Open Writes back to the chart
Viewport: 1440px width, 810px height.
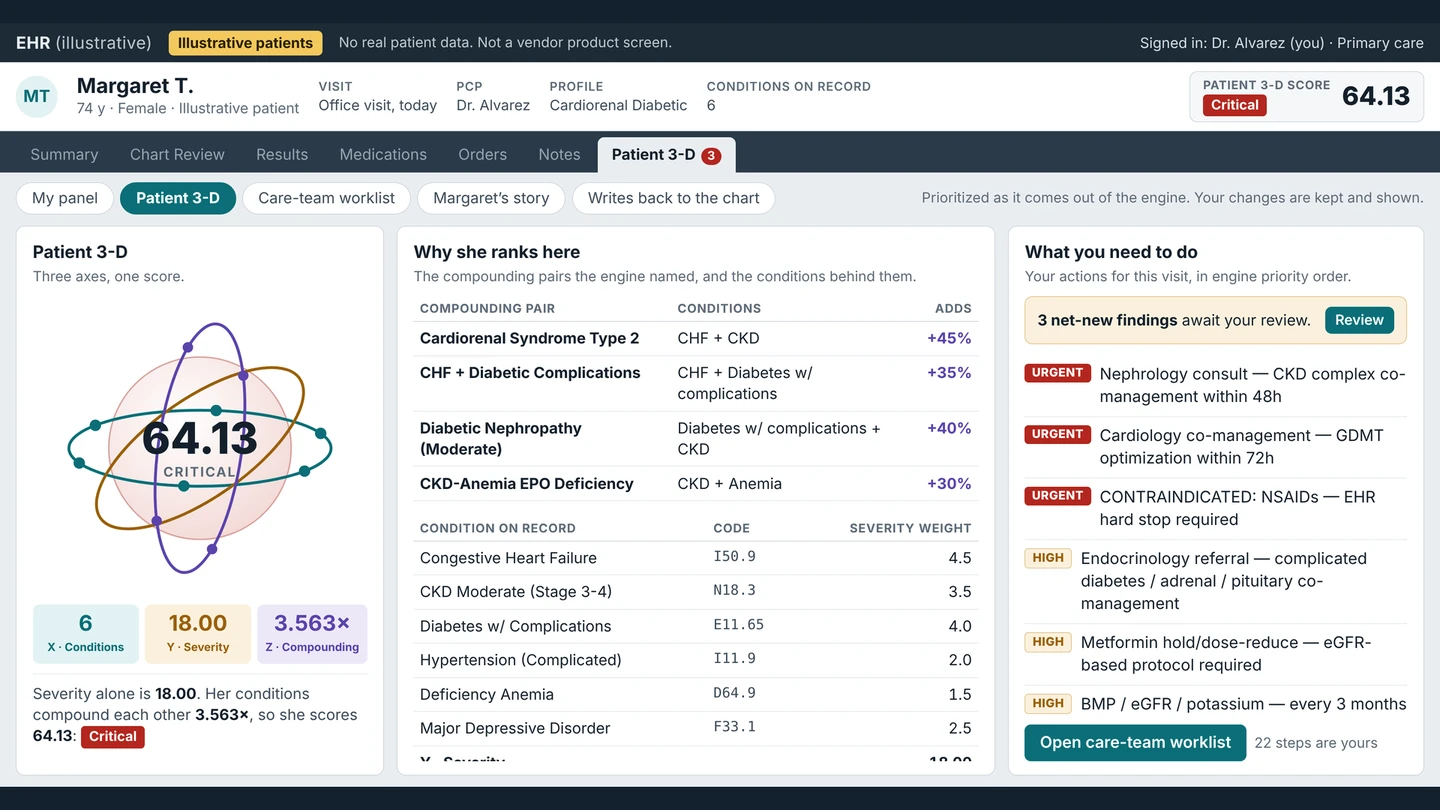click(673, 198)
